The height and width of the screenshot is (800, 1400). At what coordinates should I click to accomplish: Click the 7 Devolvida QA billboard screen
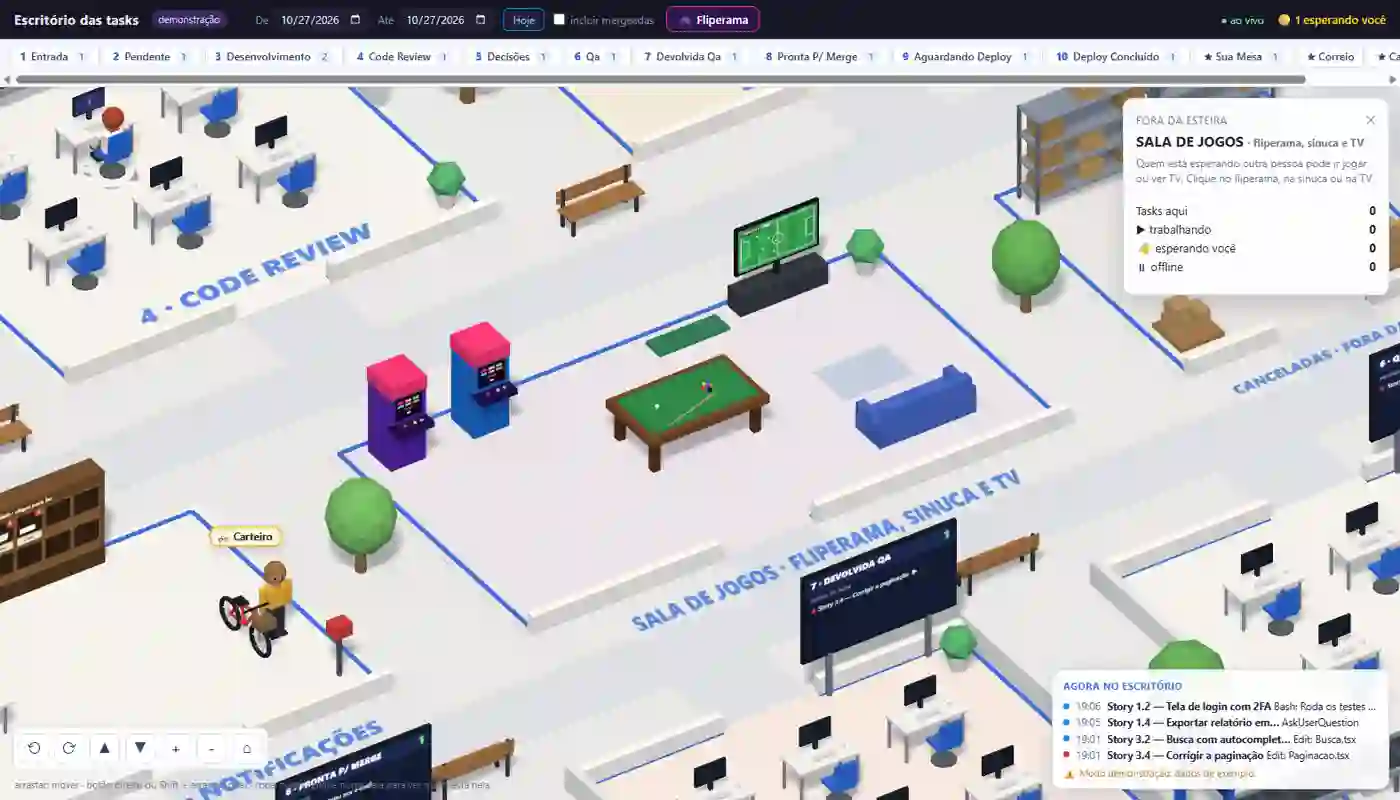pyautogui.click(x=878, y=592)
